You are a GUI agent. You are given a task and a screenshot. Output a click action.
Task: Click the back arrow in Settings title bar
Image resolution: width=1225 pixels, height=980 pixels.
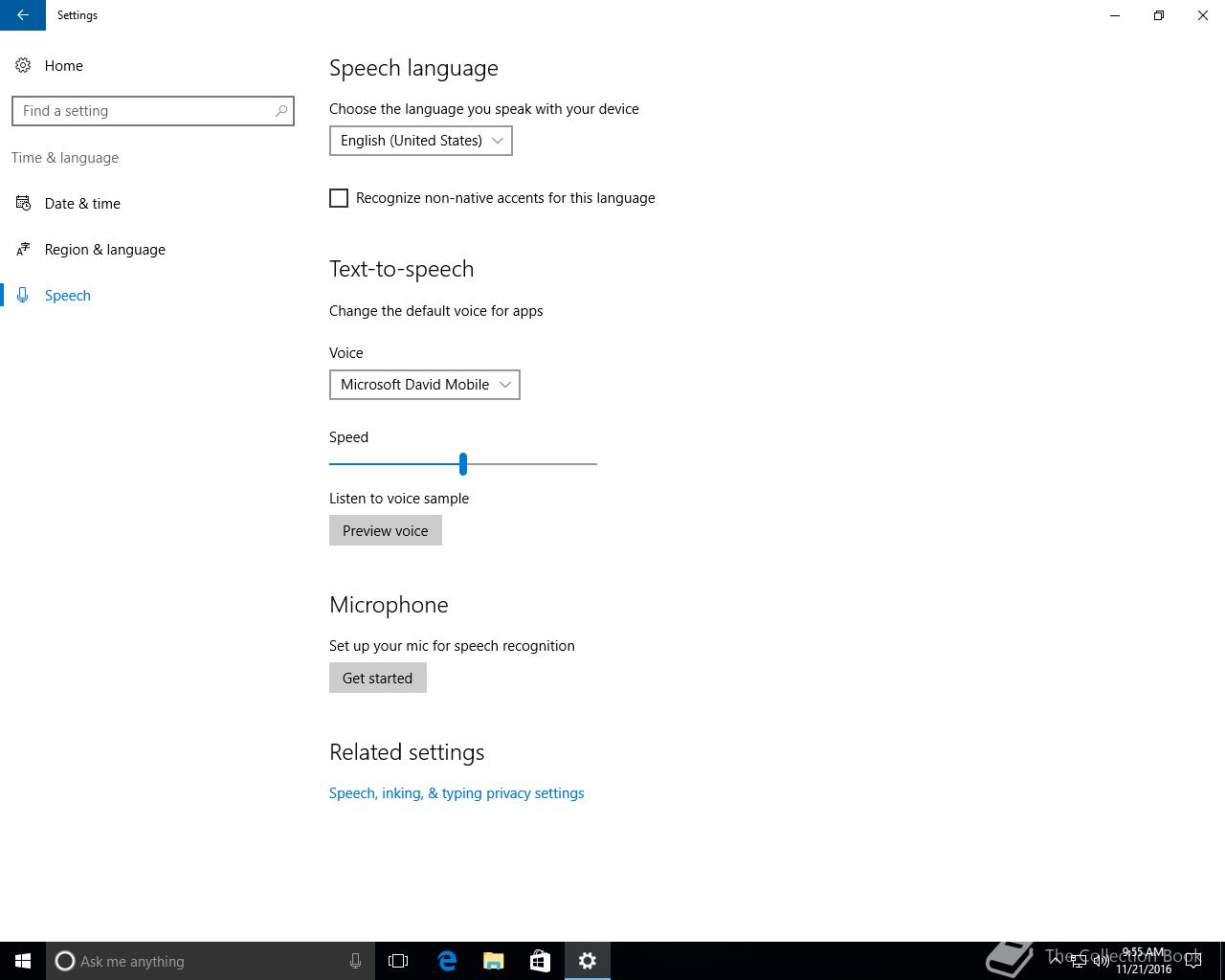click(23, 15)
